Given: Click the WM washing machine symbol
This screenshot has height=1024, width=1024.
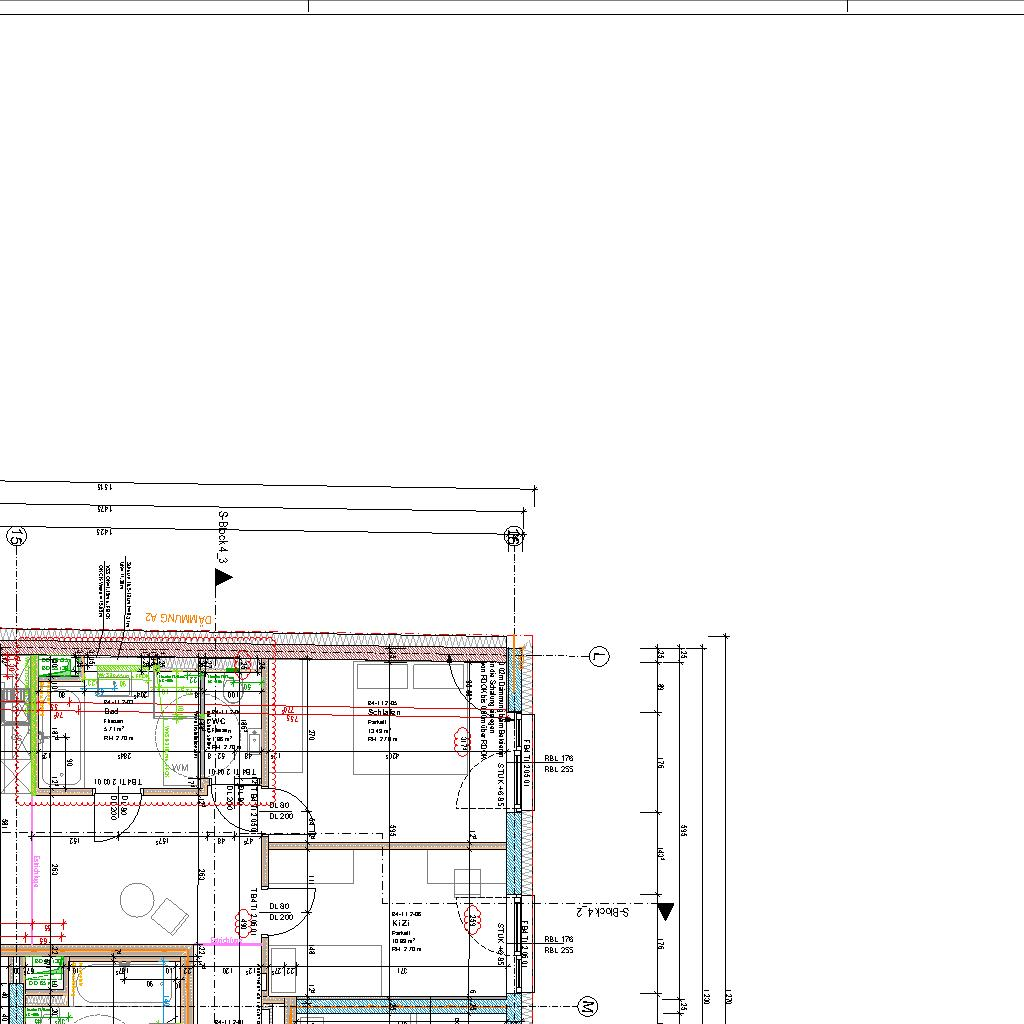Looking at the screenshot, I should tap(180, 768).
